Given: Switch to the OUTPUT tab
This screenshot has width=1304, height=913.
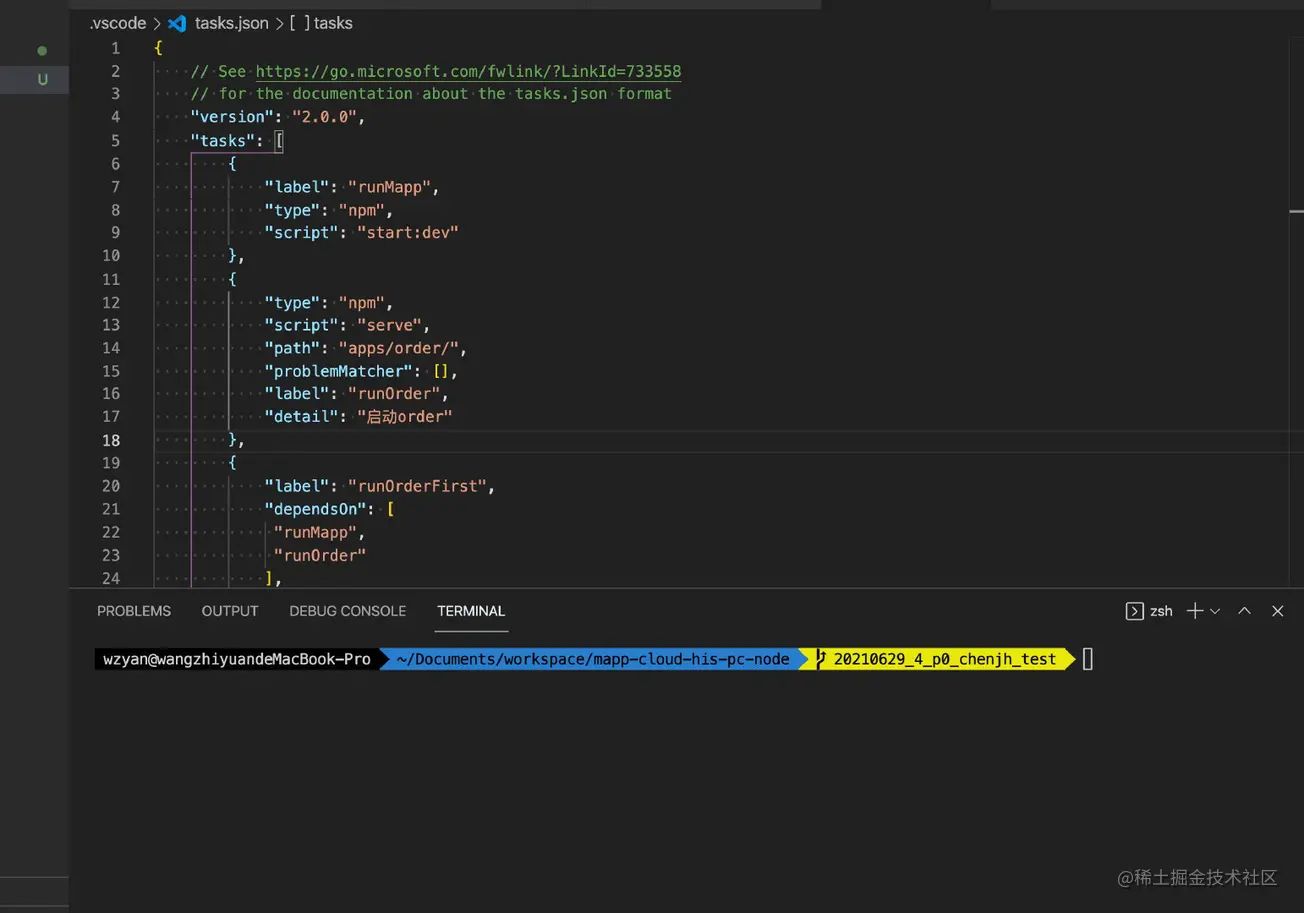Looking at the screenshot, I should pos(230,611).
